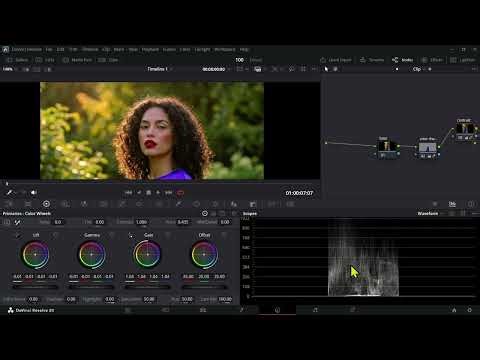Switch to the Fairlight page tab
This screenshot has height=360, width=480.
[315, 310]
